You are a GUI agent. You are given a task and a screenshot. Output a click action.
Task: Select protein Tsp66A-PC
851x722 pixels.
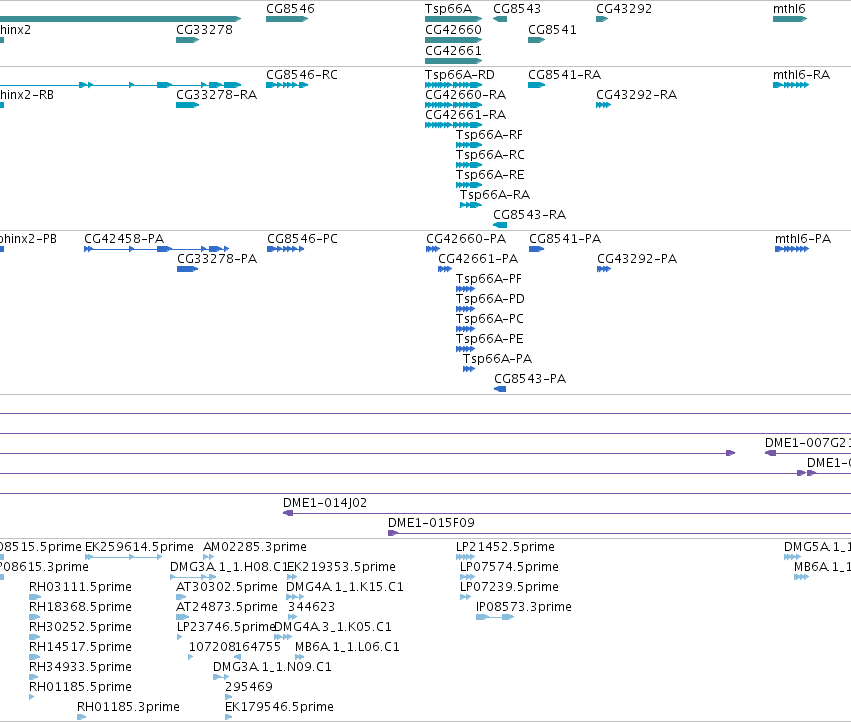tap(490, 319)
